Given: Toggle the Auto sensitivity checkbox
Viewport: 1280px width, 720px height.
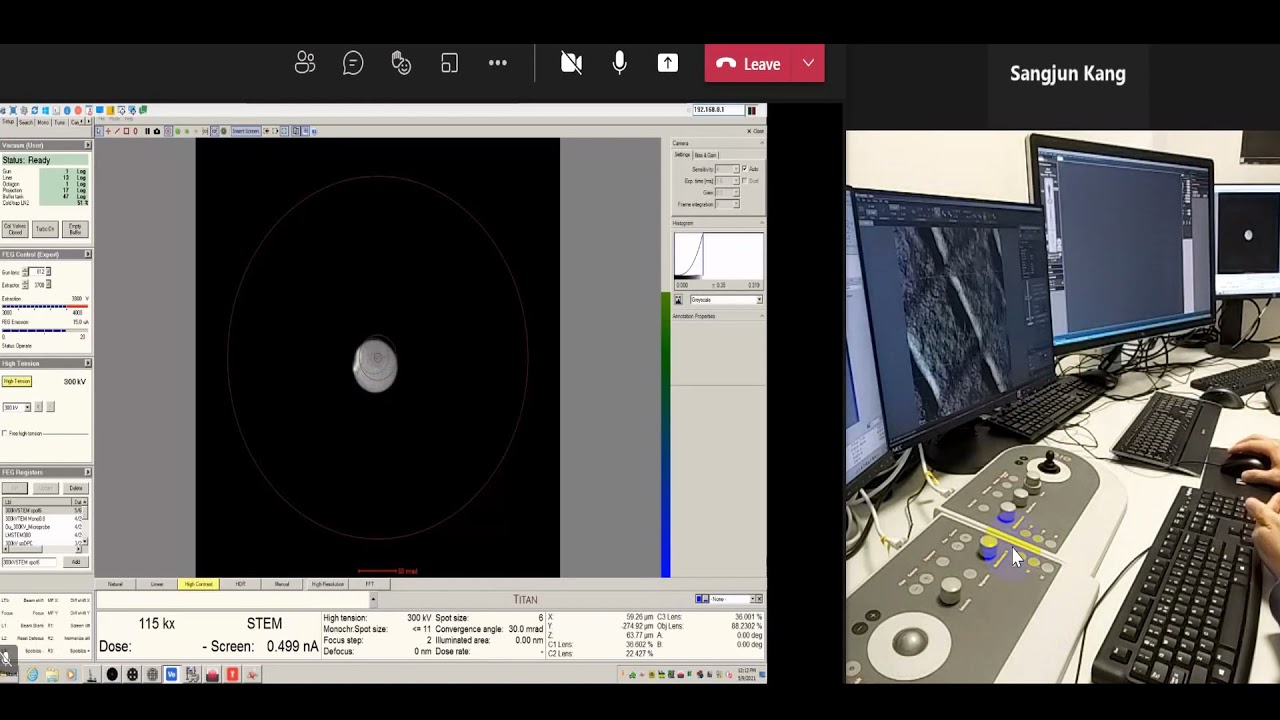Looking at the screenshot, I should point(744,169).
